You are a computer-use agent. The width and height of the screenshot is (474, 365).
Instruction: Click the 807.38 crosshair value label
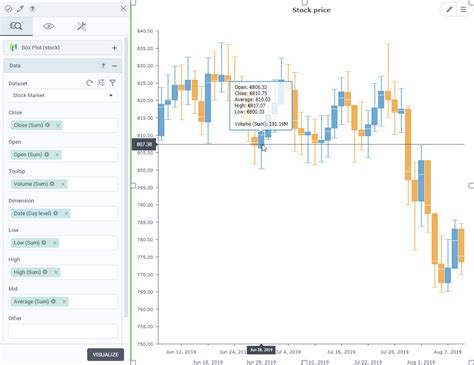pyautogui.click(x=144, y=144)
